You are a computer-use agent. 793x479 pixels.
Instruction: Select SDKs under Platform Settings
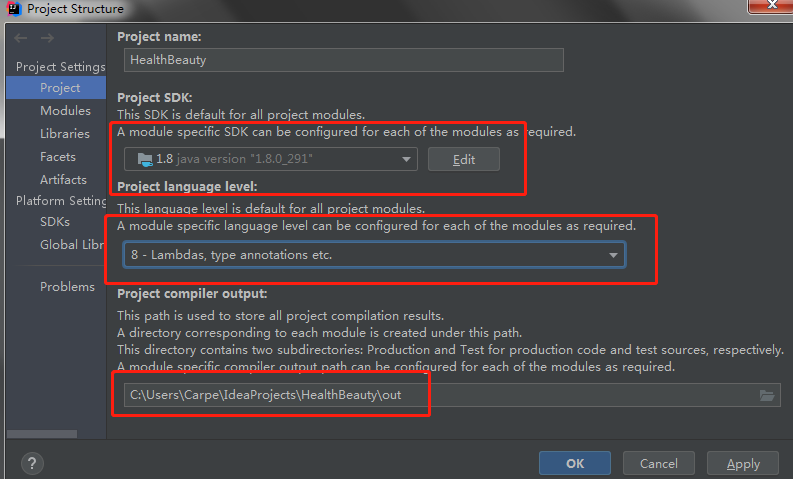click(55, 222)
